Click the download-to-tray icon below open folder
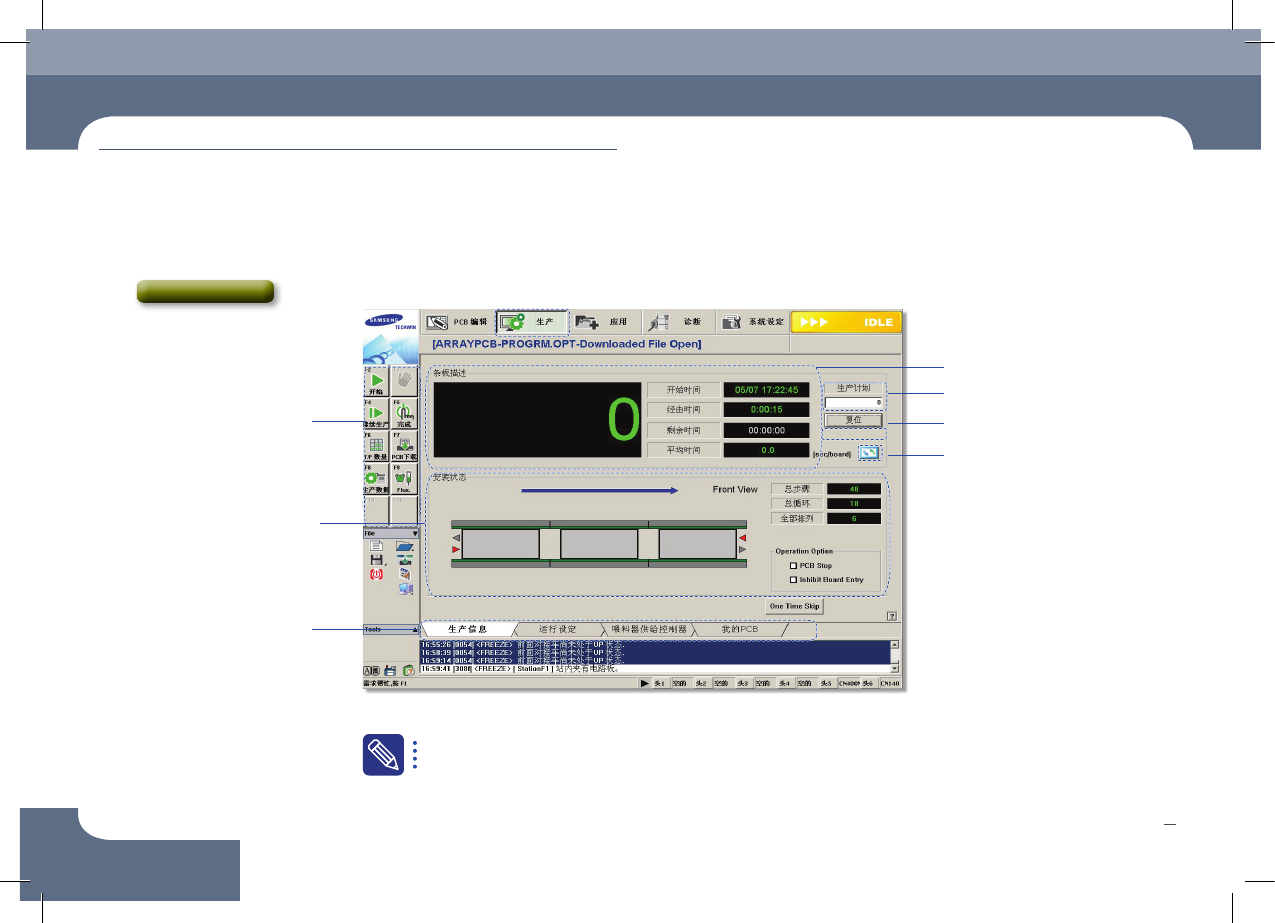Image resolution: width=1275 pixels, height=923 pixels. [404, 560]
